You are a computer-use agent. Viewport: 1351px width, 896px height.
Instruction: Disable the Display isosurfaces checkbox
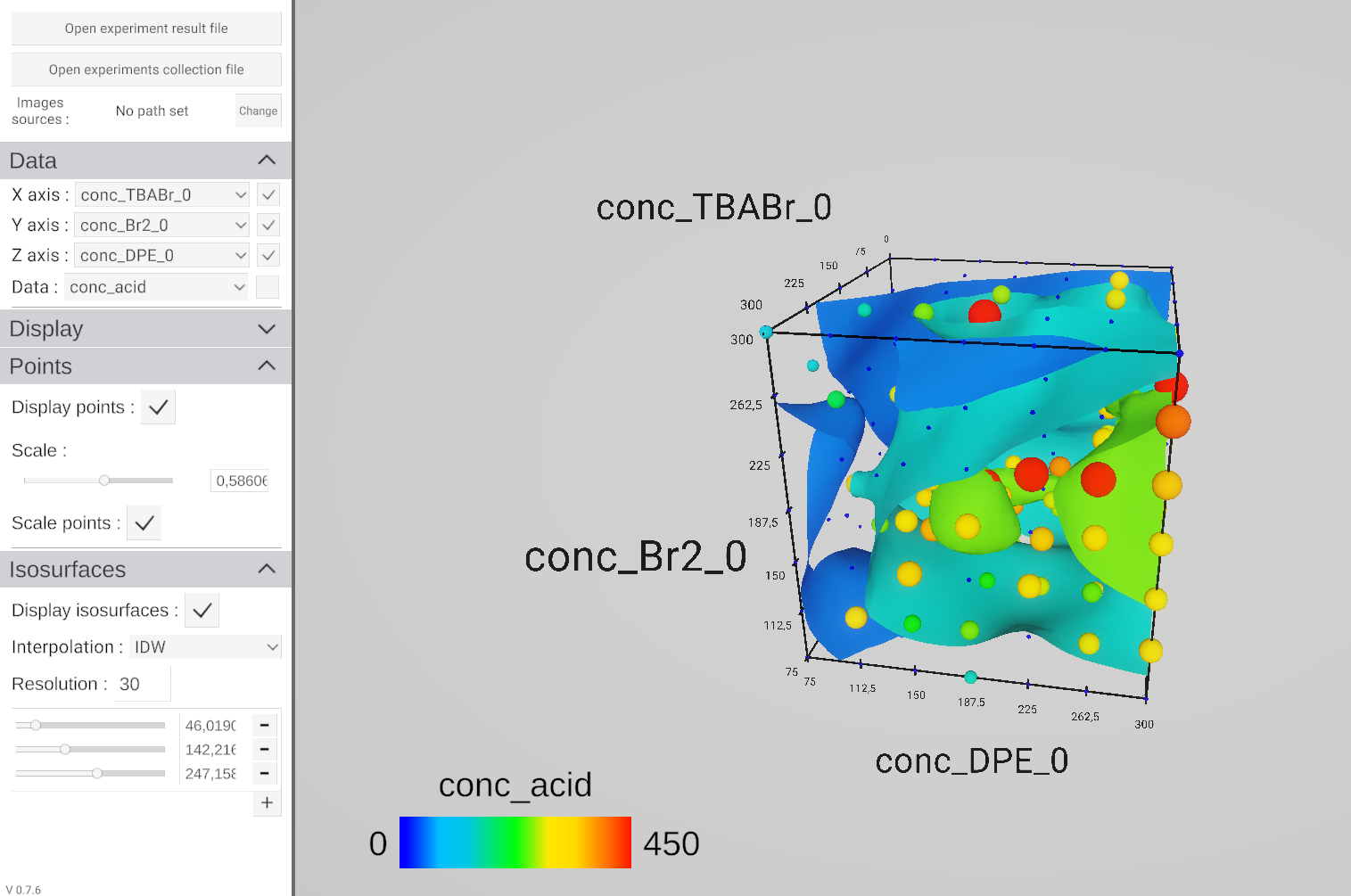point(202,611)
